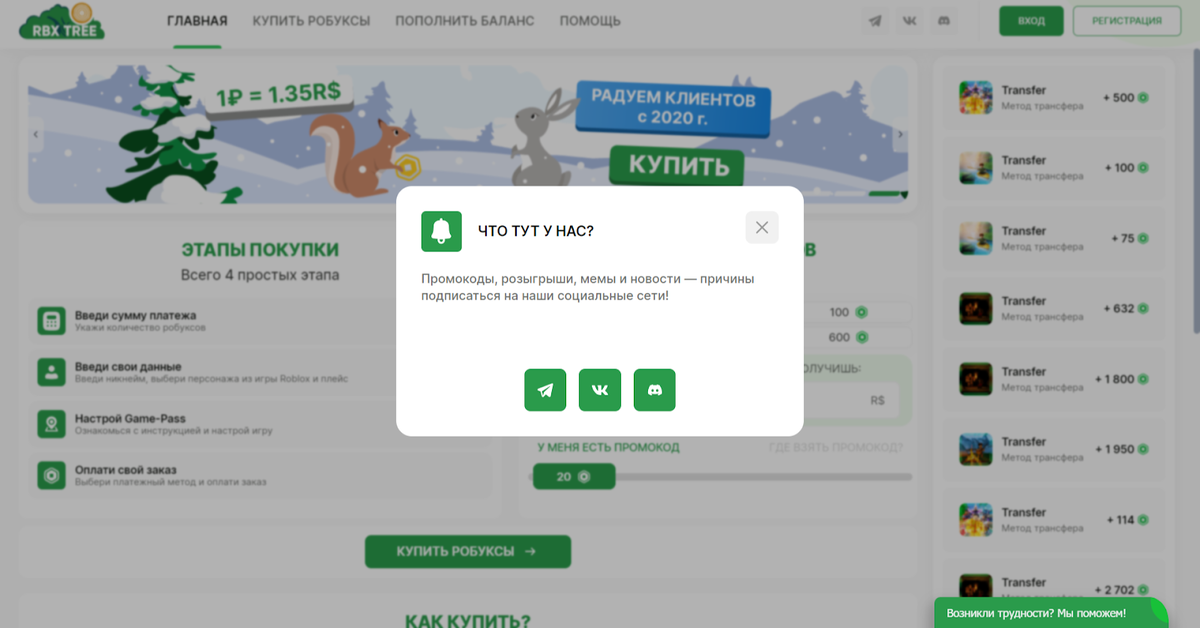Click the bell icon in the popup
Viewport: 1200px width, 628px height.
point(441,231)
